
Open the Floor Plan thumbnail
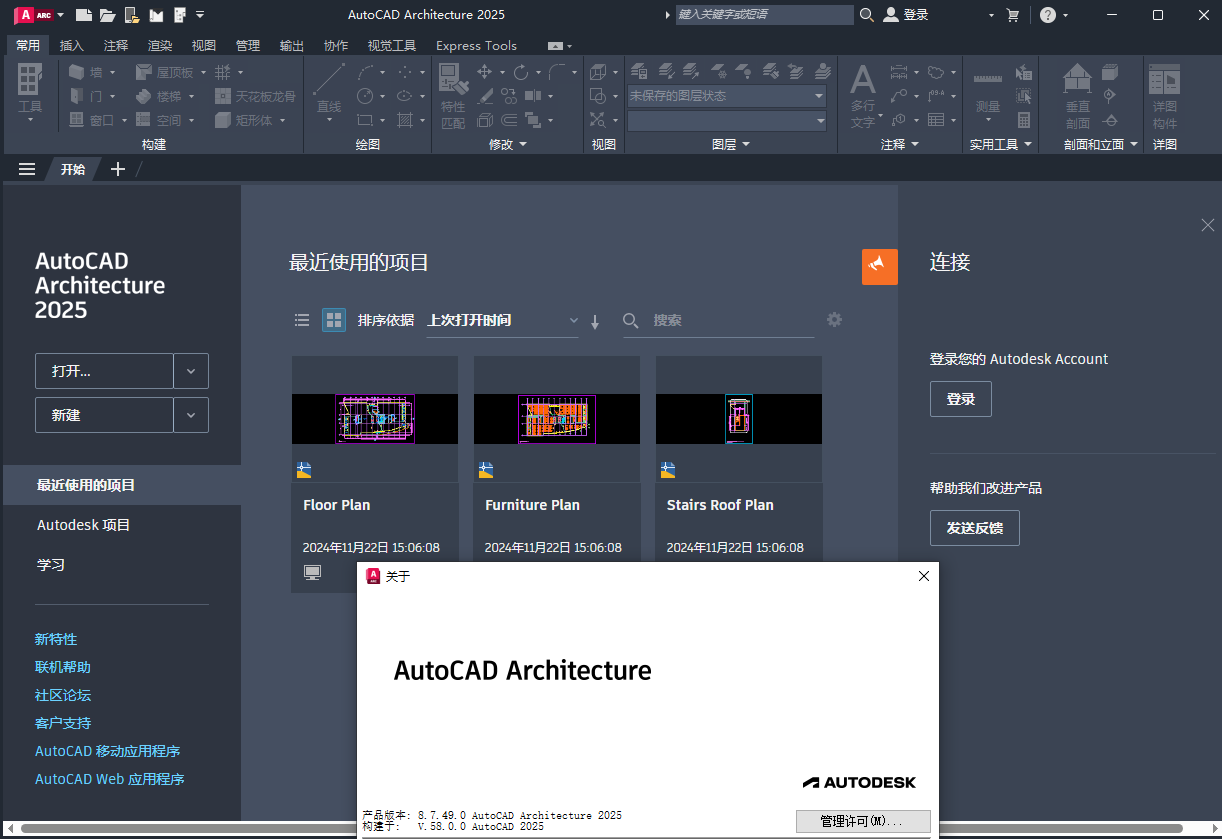tap(375, 418)
